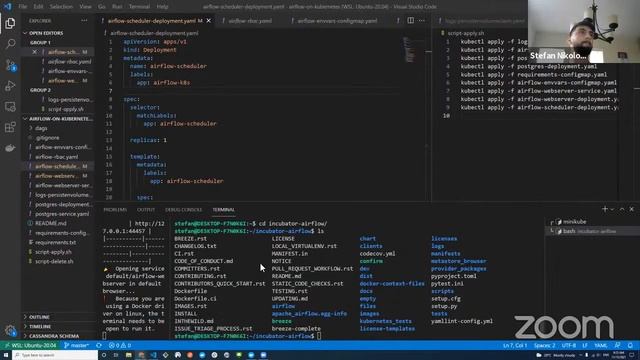Switch to the Debug Console panel tab

(x=184, y=209)
